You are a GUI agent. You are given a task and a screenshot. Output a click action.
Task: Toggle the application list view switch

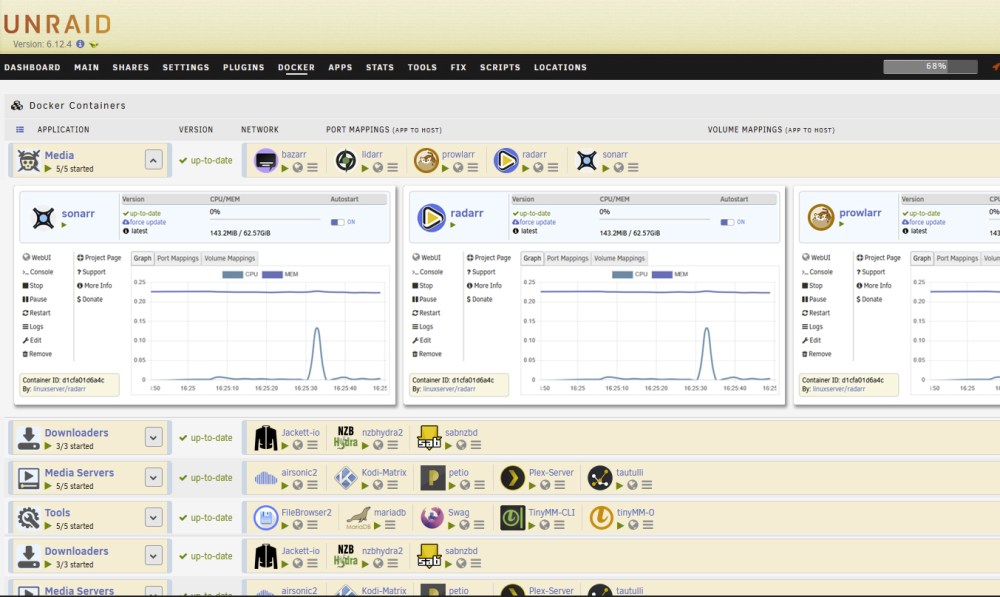pos(20,129)
